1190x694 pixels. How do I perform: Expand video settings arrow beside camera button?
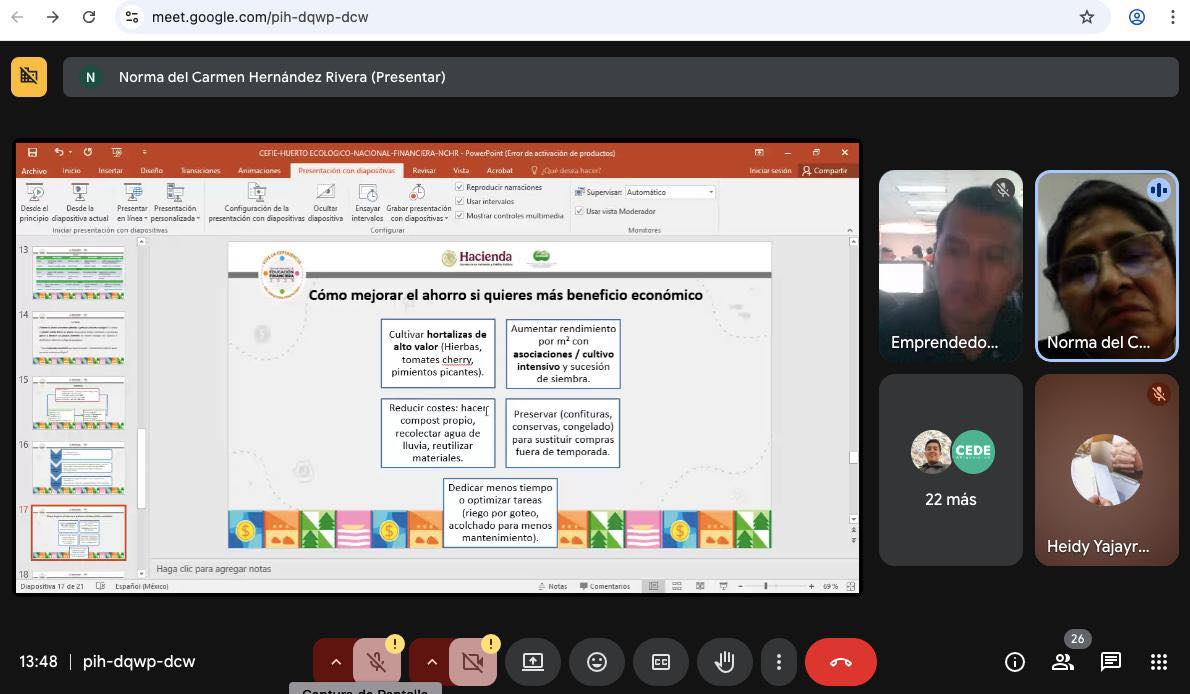(x=432, y=662)
